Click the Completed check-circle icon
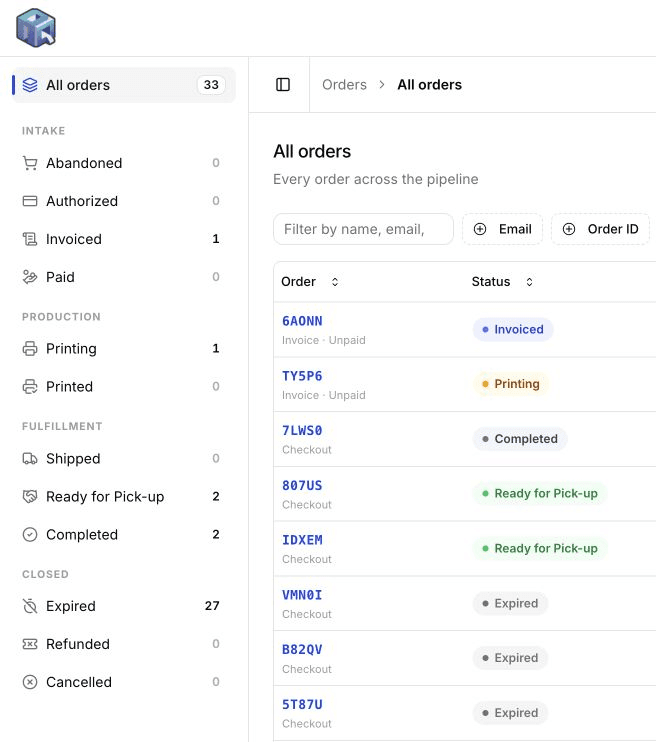656x742 pixels. pos(30,535)
